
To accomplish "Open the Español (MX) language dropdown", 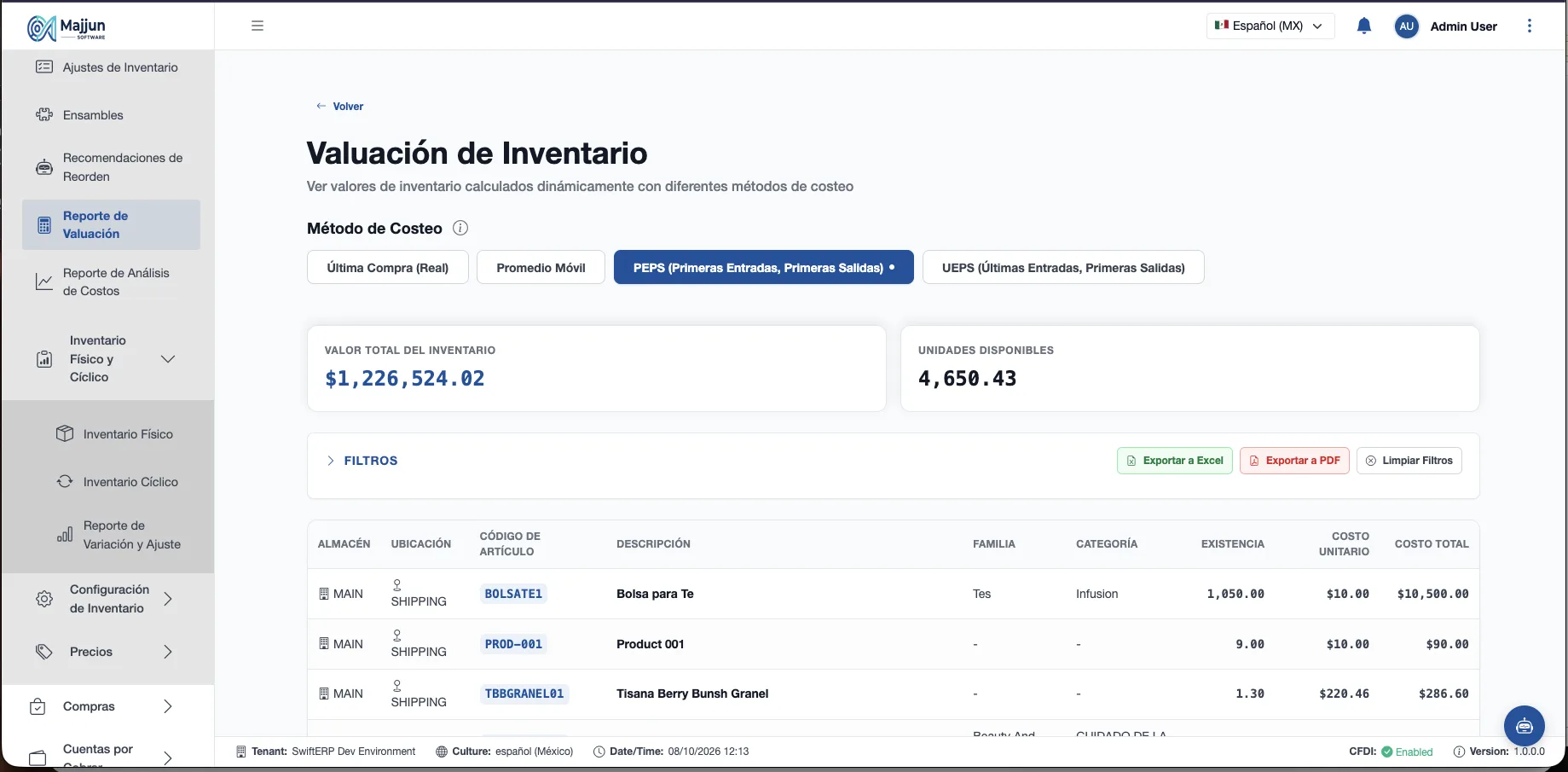I will 1270,26.
